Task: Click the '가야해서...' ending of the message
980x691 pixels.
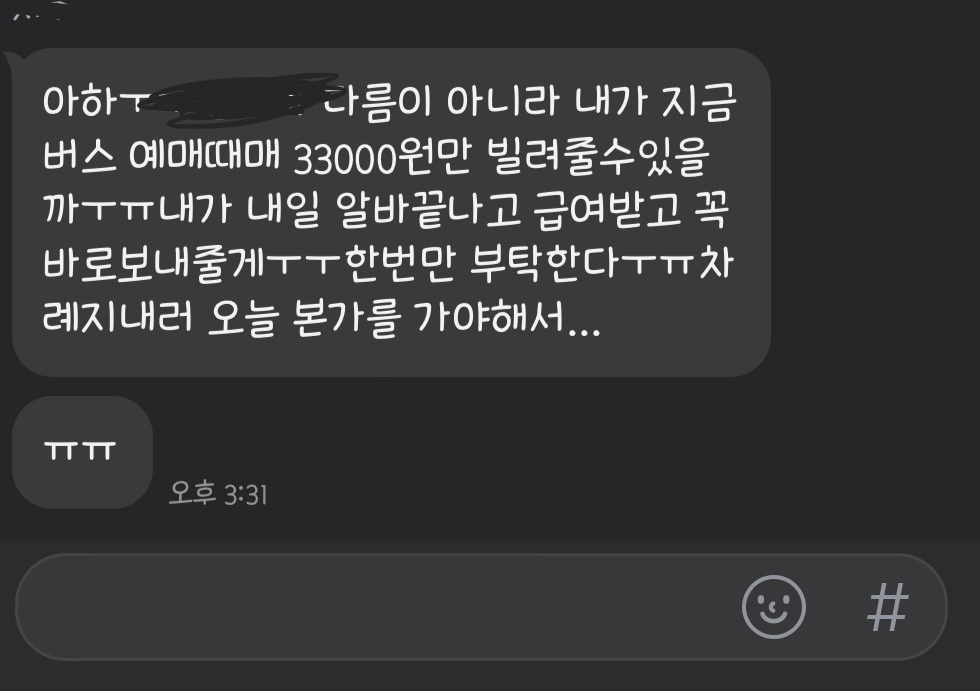Action: (507, 319)
